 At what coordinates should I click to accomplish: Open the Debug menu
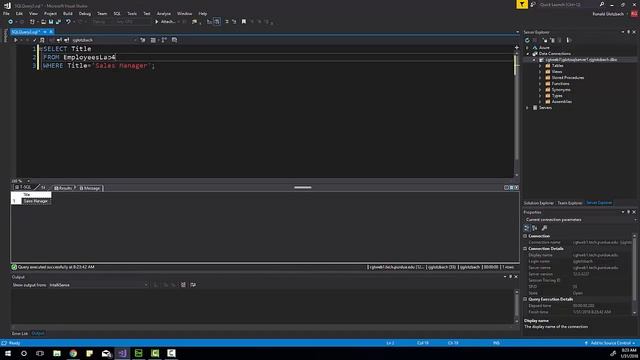(x=84, y=13)
